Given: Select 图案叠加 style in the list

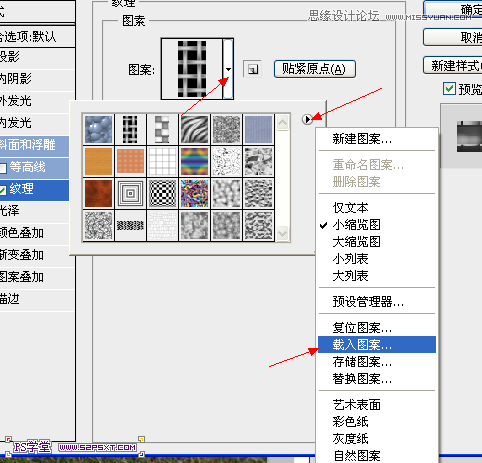Looking at the screenshot, I should 37,277.
